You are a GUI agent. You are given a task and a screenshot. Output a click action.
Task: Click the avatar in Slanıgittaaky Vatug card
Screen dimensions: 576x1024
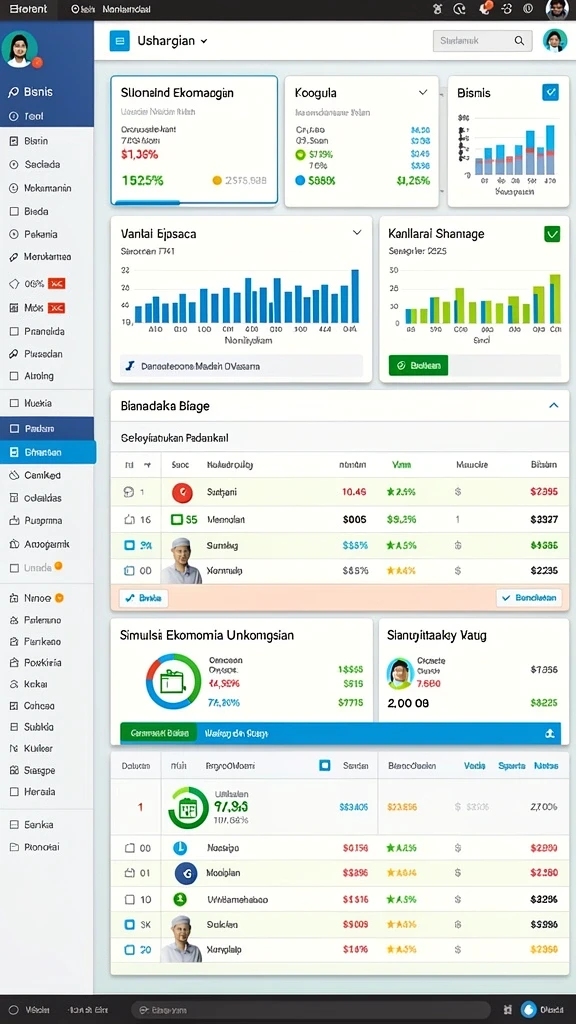pos(400,673)
